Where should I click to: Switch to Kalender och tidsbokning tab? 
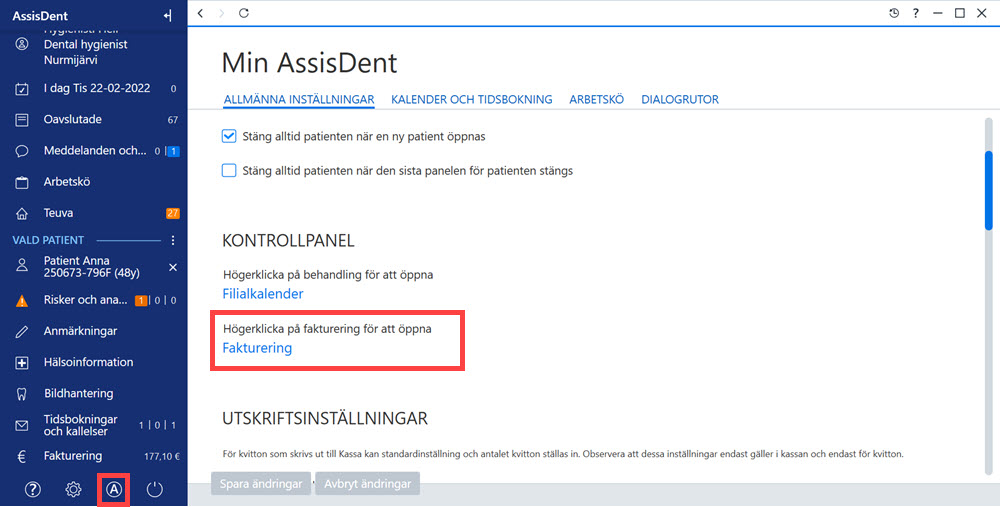471,99
